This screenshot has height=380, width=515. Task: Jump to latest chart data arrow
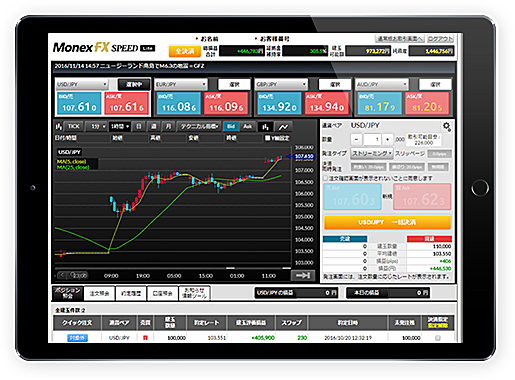point(303,275)
